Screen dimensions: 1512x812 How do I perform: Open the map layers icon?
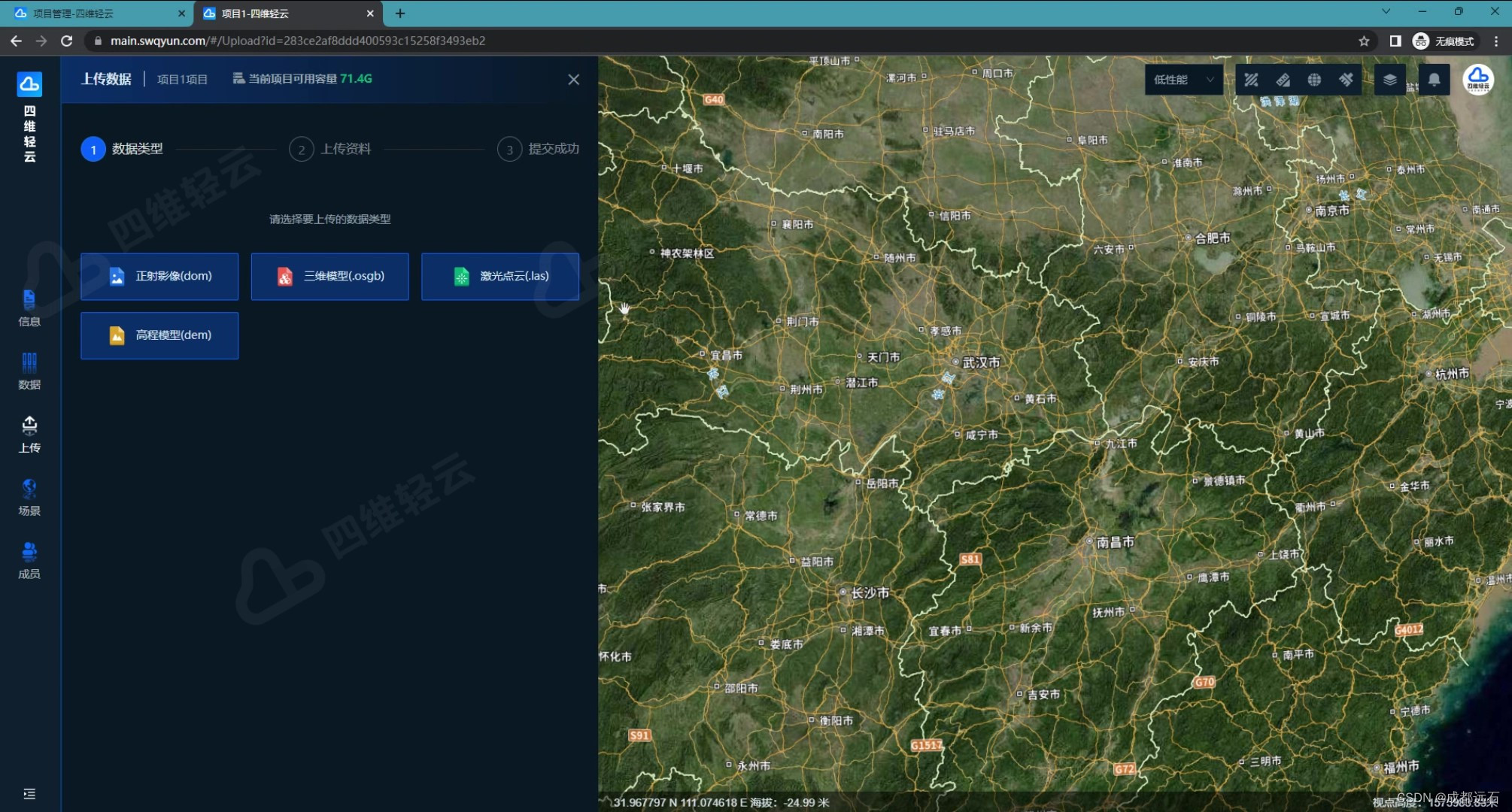(x=1390, y=80)
